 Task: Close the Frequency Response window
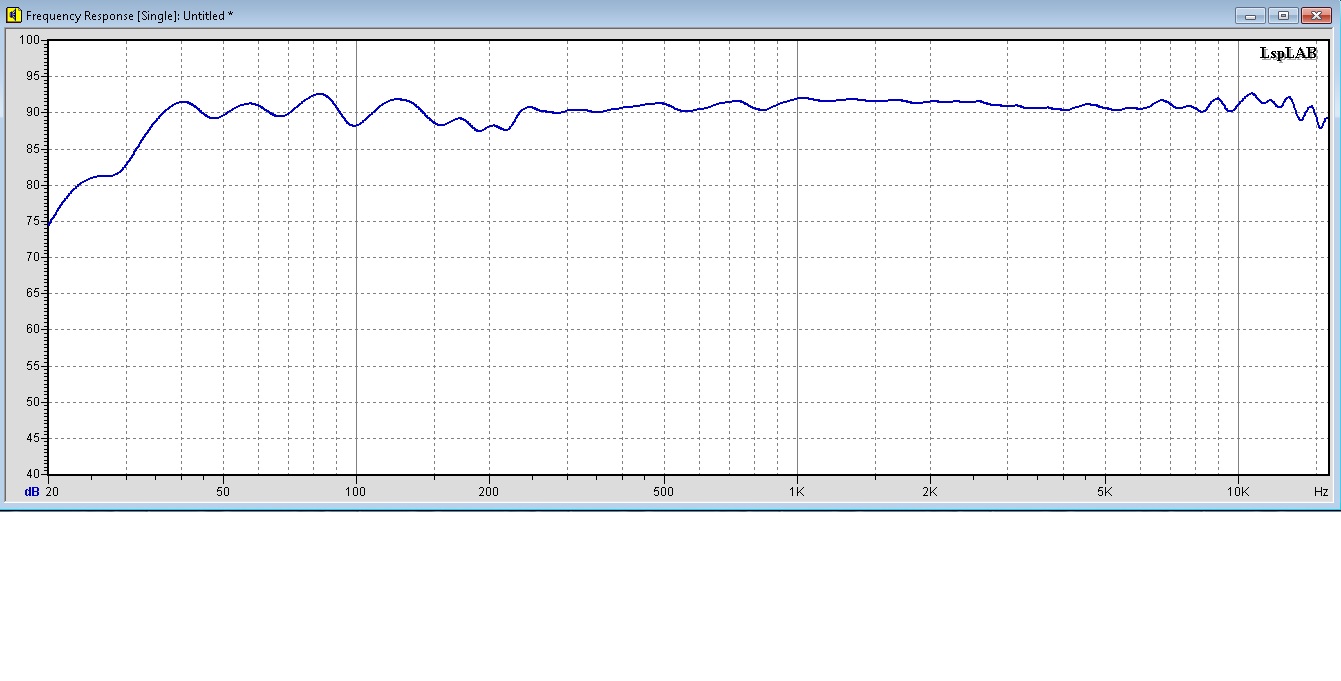coord(1316,15)
